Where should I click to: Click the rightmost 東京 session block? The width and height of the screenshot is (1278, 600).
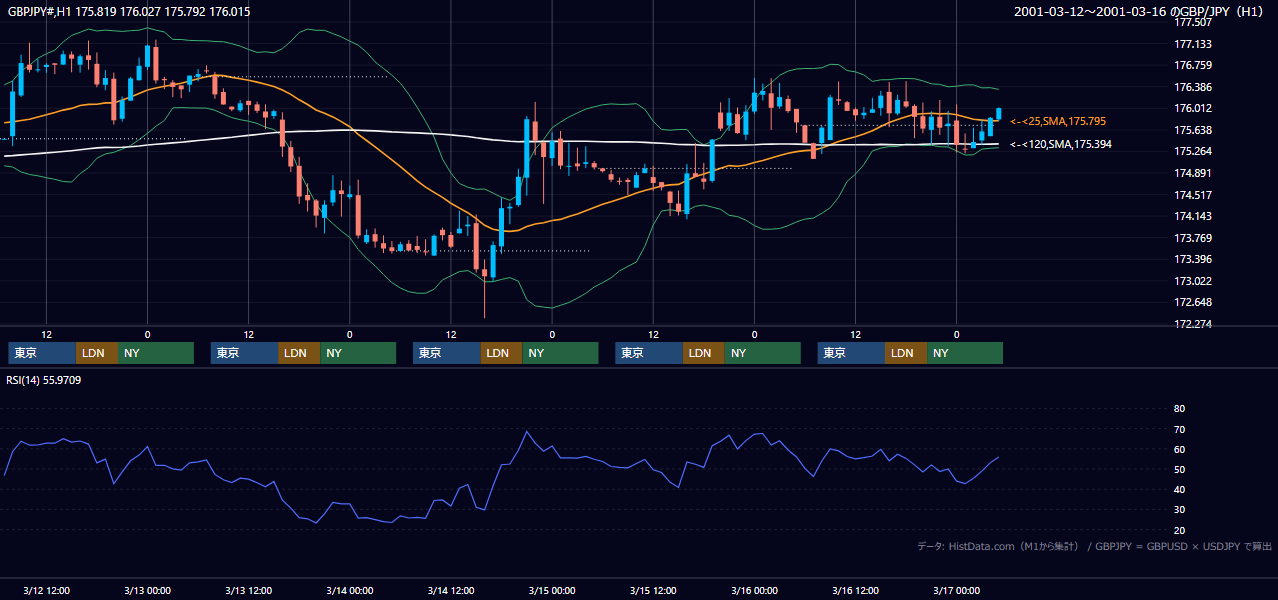pos(852,353)
